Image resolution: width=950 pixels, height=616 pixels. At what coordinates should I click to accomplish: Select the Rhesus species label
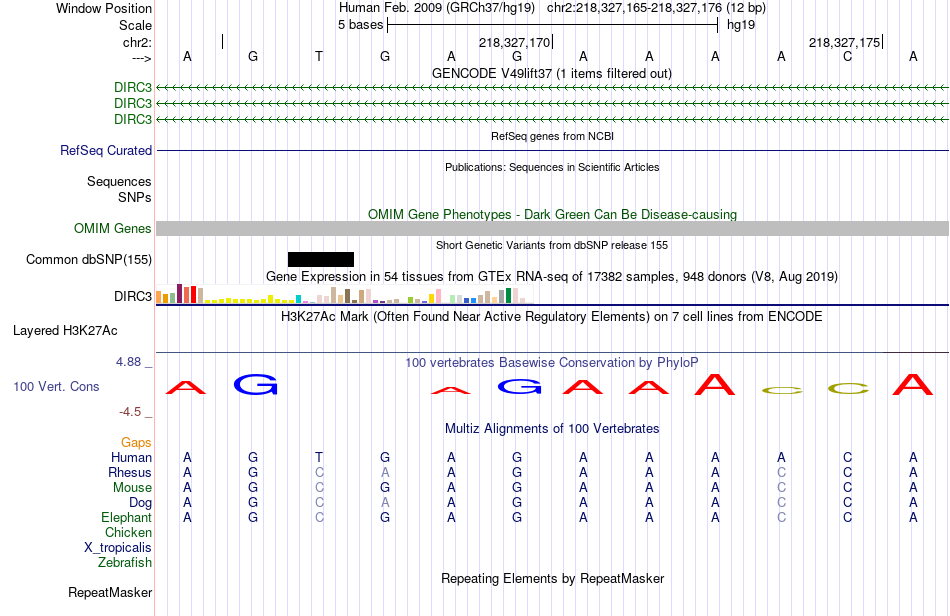(x=130, y=472)
